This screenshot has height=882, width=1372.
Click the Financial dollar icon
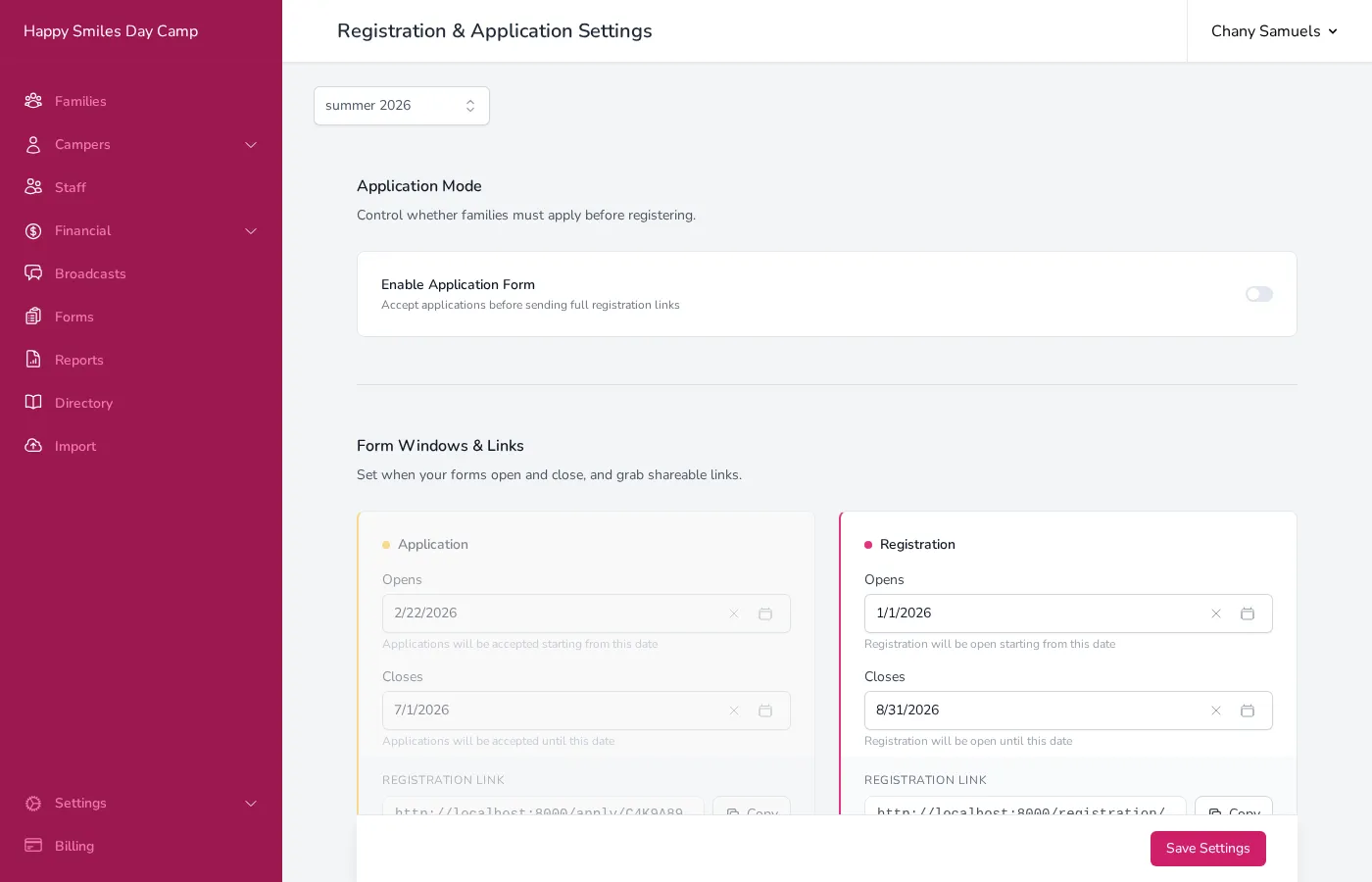[x=33, y=230]
